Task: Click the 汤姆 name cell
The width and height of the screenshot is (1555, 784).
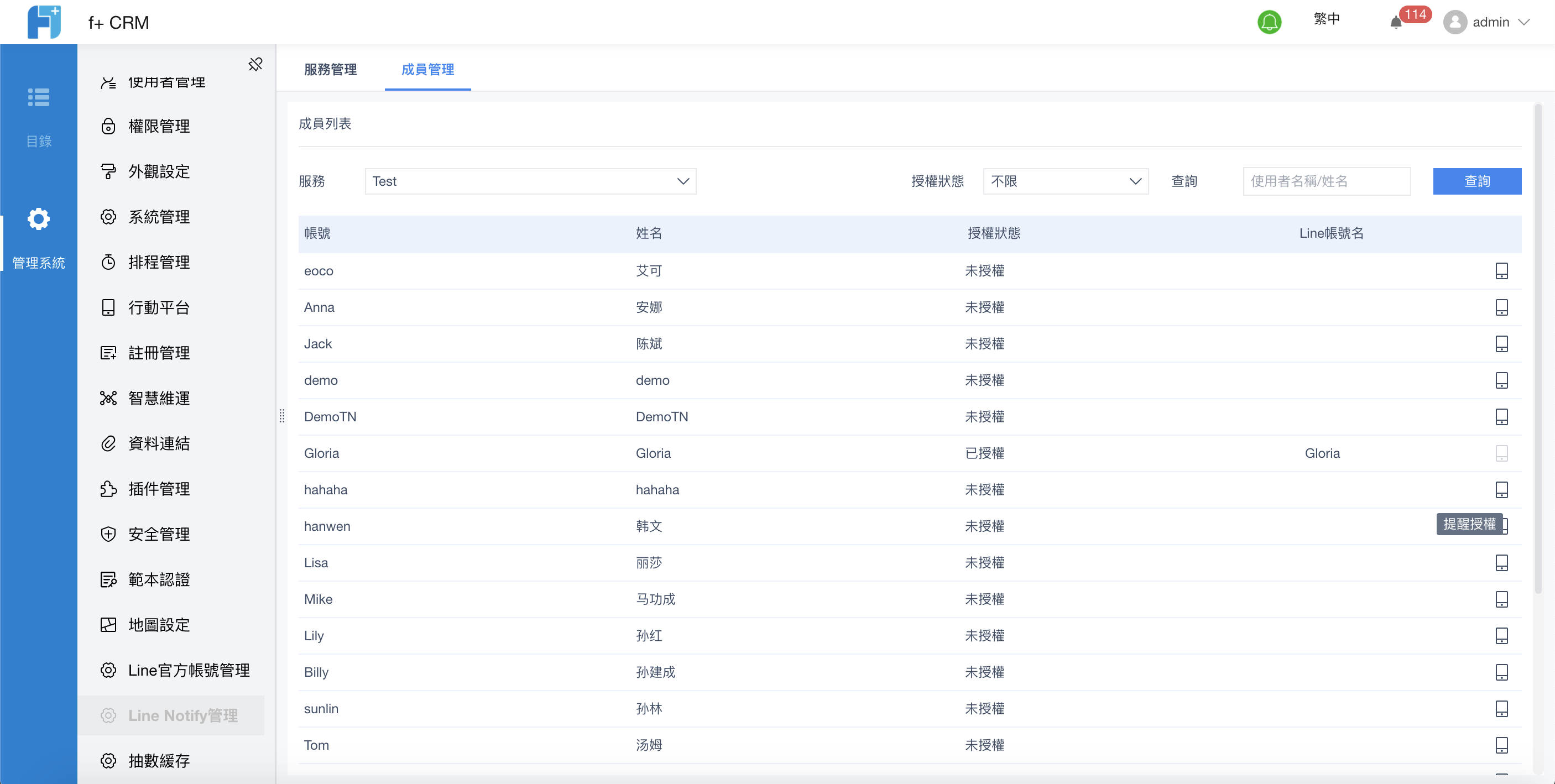Action: [x=649, y=745]
